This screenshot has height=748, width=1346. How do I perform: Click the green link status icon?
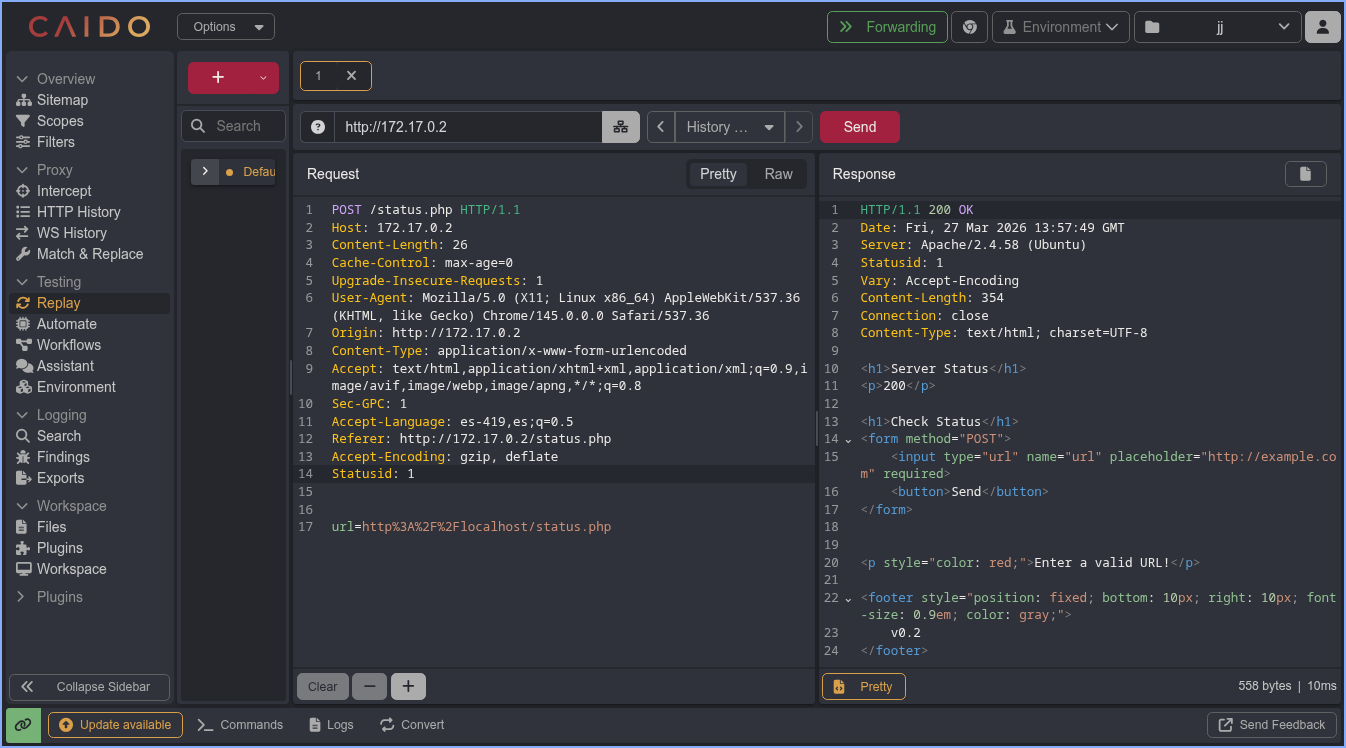coord(23,725)
